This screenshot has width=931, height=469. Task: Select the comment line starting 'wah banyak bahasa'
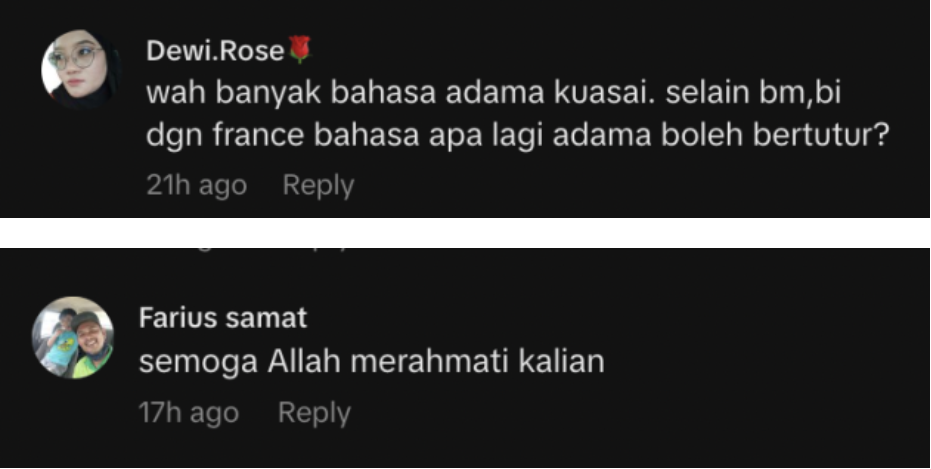coord(493,94)
